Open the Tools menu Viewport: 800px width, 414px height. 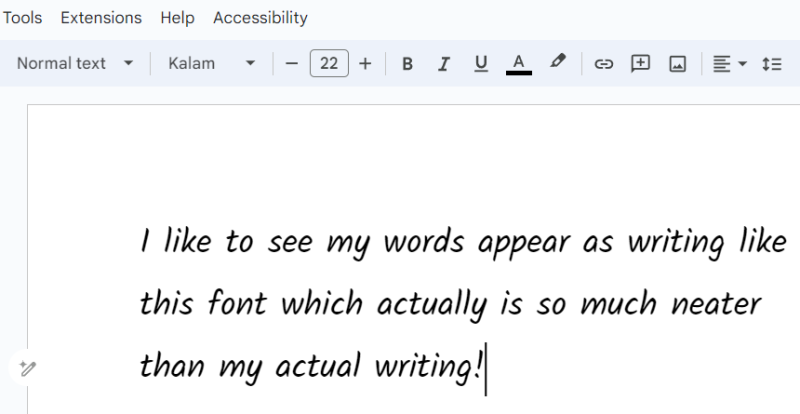point(22,18)
